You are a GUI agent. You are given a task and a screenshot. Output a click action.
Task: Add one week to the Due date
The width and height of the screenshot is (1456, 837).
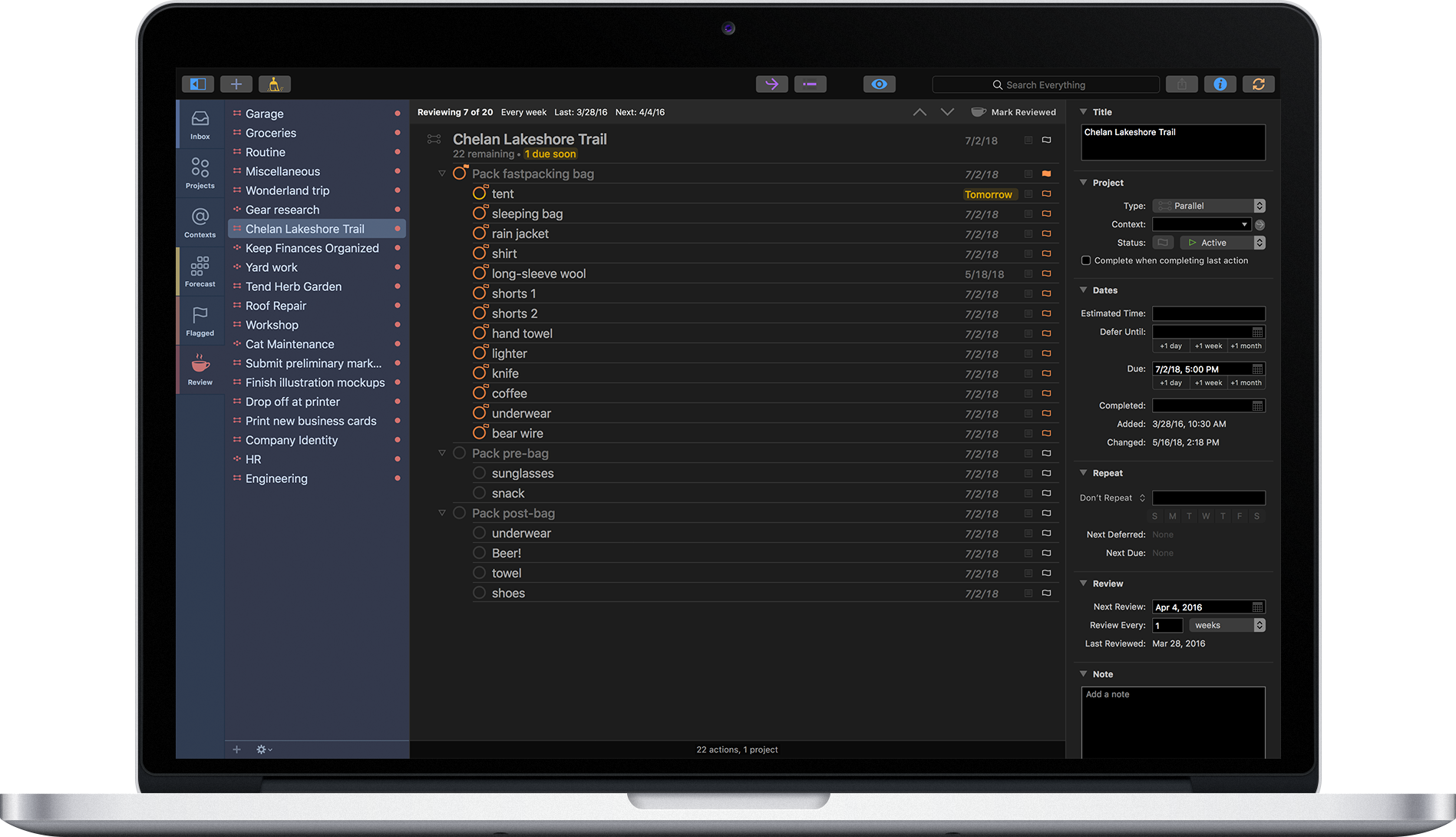tap(1208, 383)
